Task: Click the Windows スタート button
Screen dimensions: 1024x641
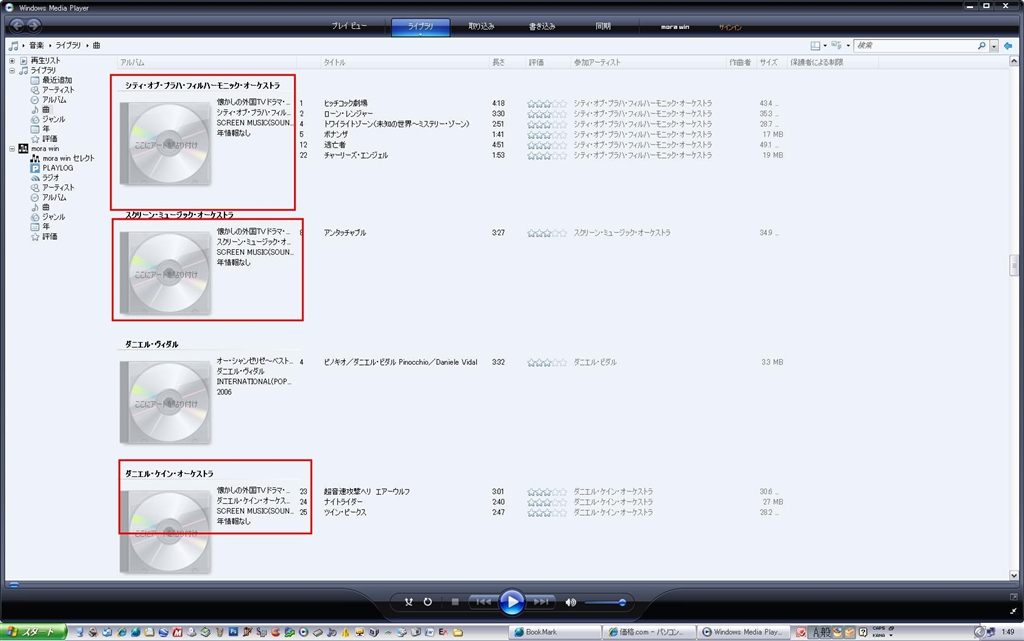Action: [x=34, y=632]
